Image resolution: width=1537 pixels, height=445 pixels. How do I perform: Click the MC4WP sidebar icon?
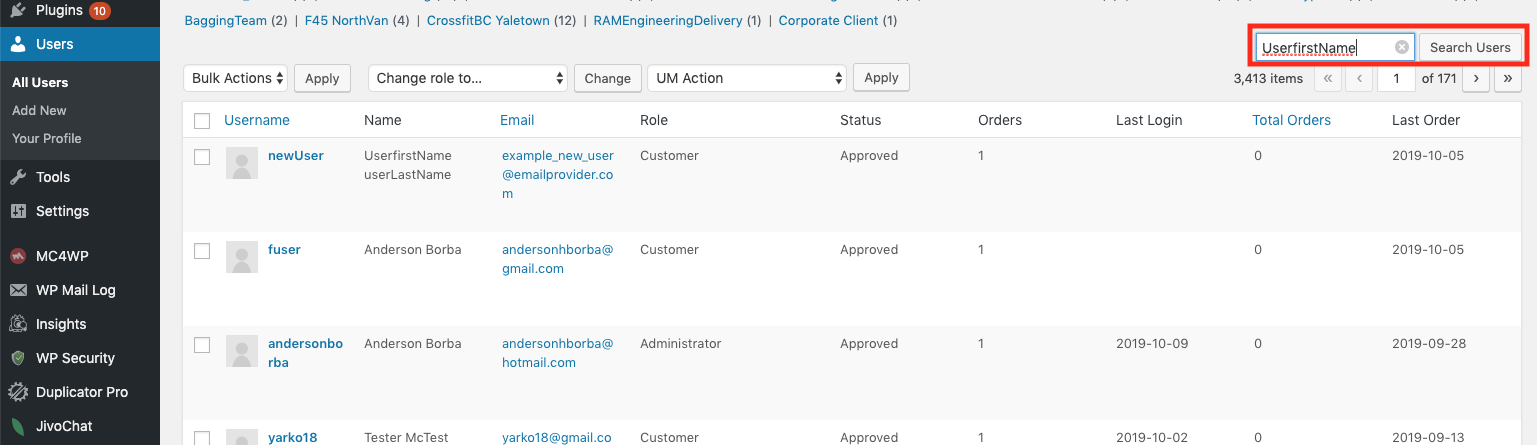click(x=18, y=256)
